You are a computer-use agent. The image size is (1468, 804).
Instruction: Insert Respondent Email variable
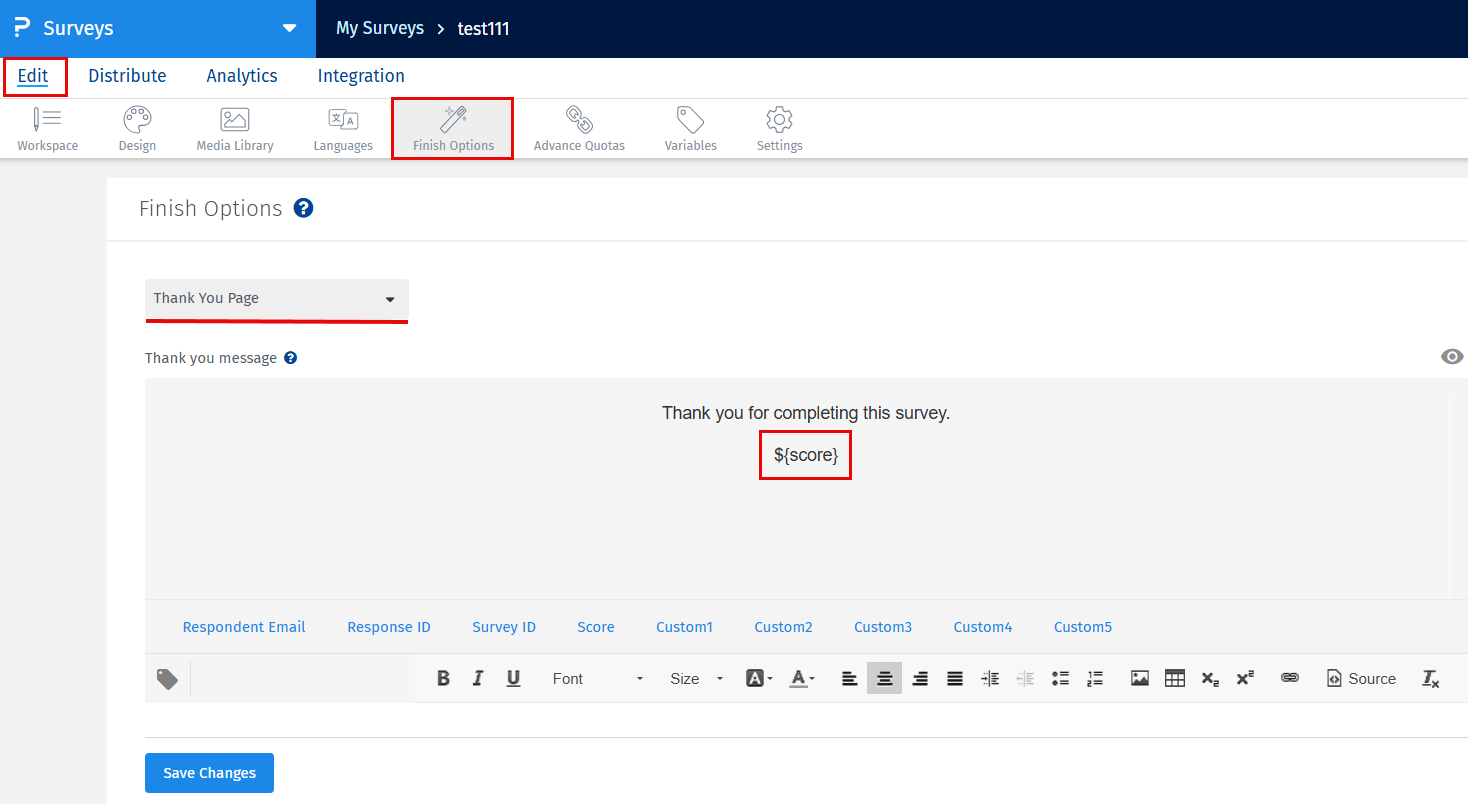(x=244, y=627)
